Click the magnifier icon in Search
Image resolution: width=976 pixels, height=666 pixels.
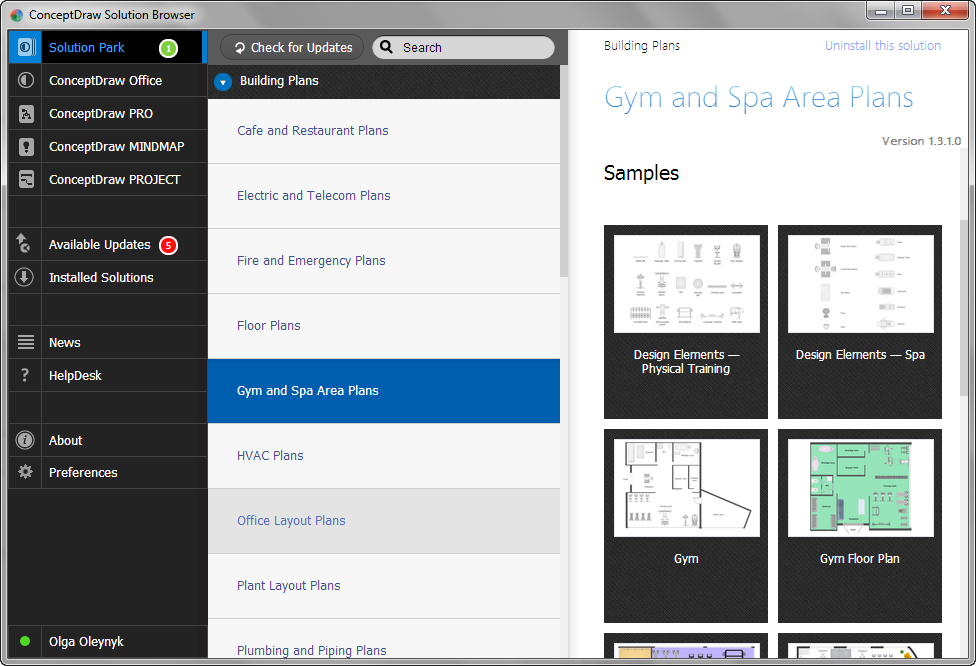coord(387,47)
